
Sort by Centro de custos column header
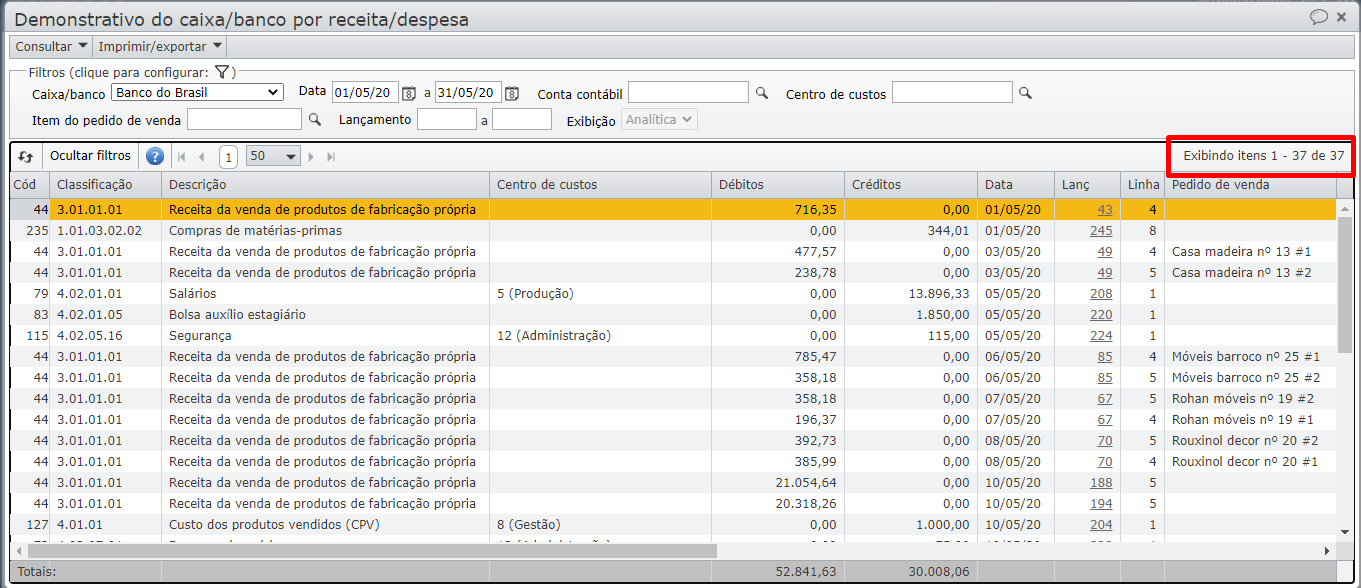coord(600,185)
